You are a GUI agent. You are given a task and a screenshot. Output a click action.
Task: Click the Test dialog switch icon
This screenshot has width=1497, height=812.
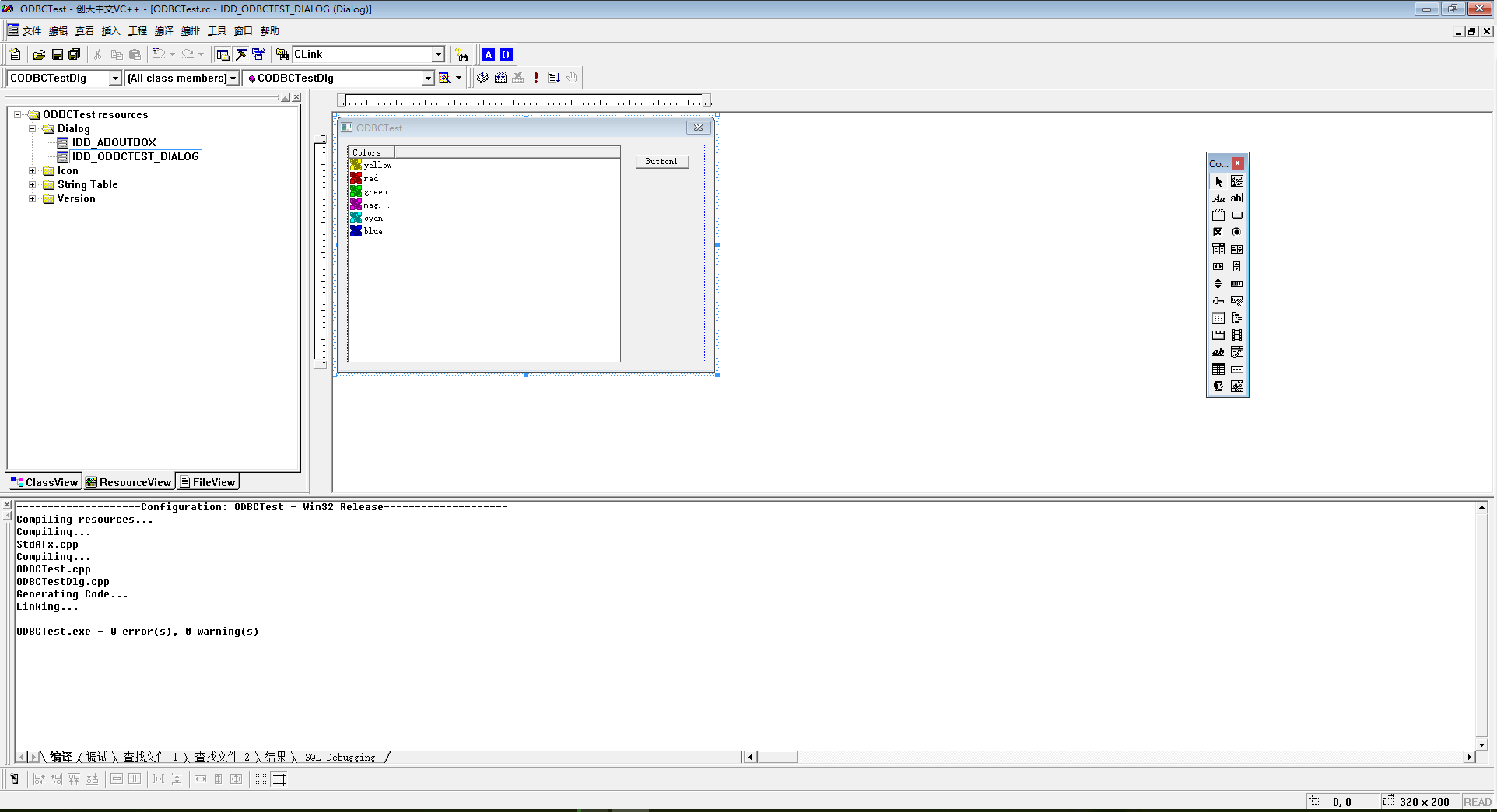pos(14,779)
